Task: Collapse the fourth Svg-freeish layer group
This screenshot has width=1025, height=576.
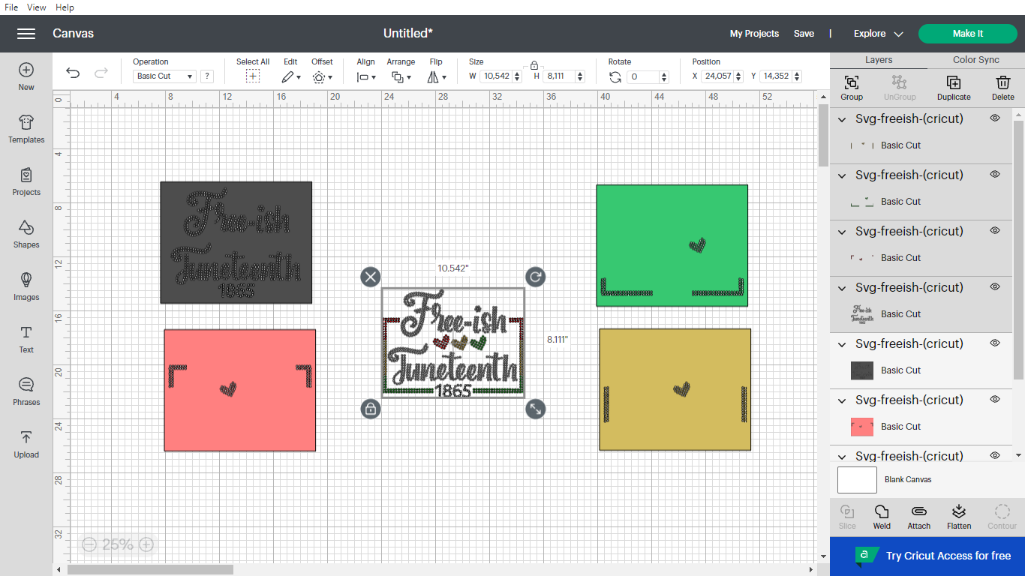Action: [x=842, y=288]
